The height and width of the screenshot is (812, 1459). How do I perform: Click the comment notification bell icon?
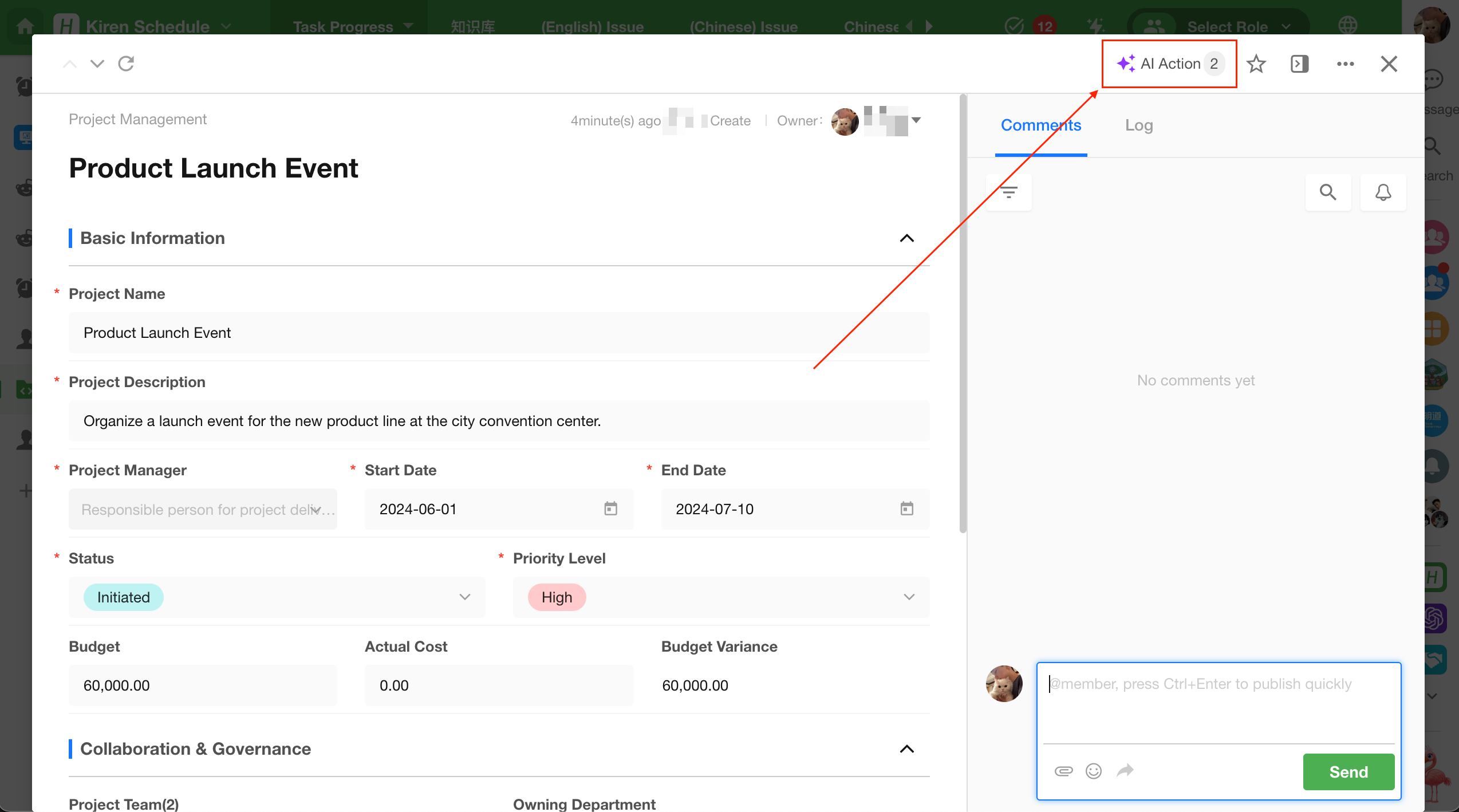pos(1383,192)
